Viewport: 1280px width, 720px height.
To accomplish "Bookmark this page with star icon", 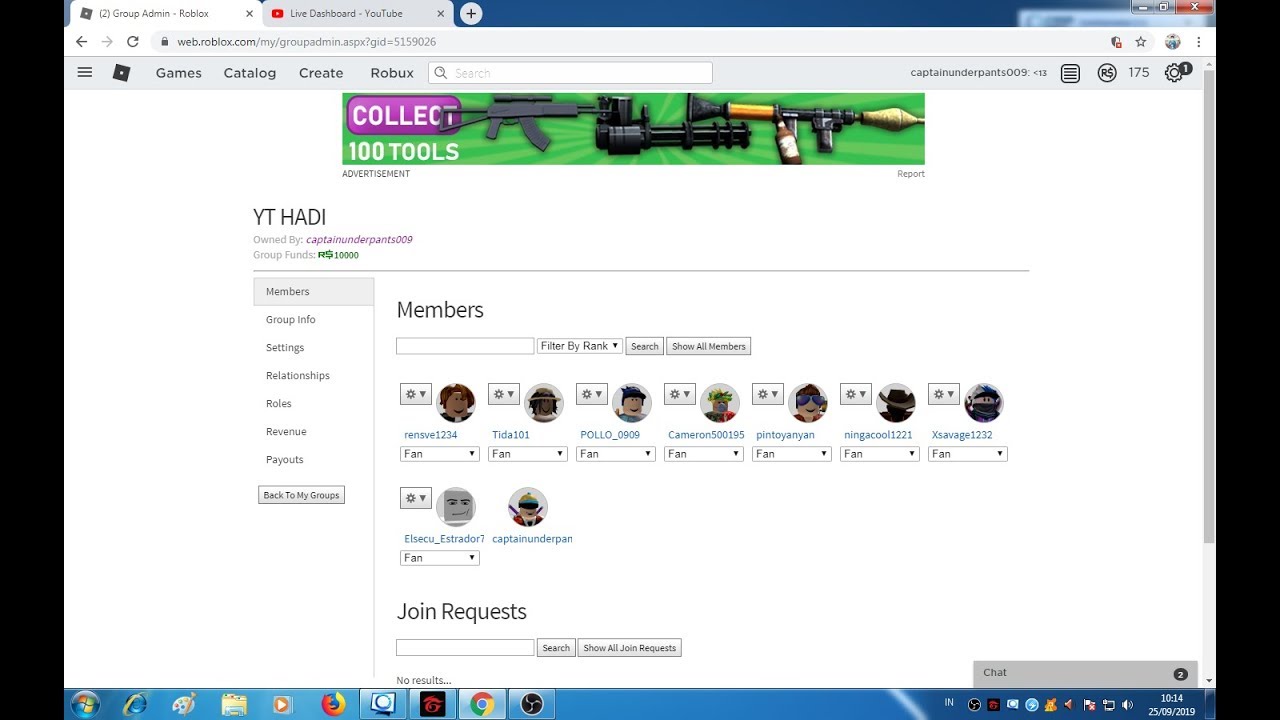I will (x=1142, y=42).
